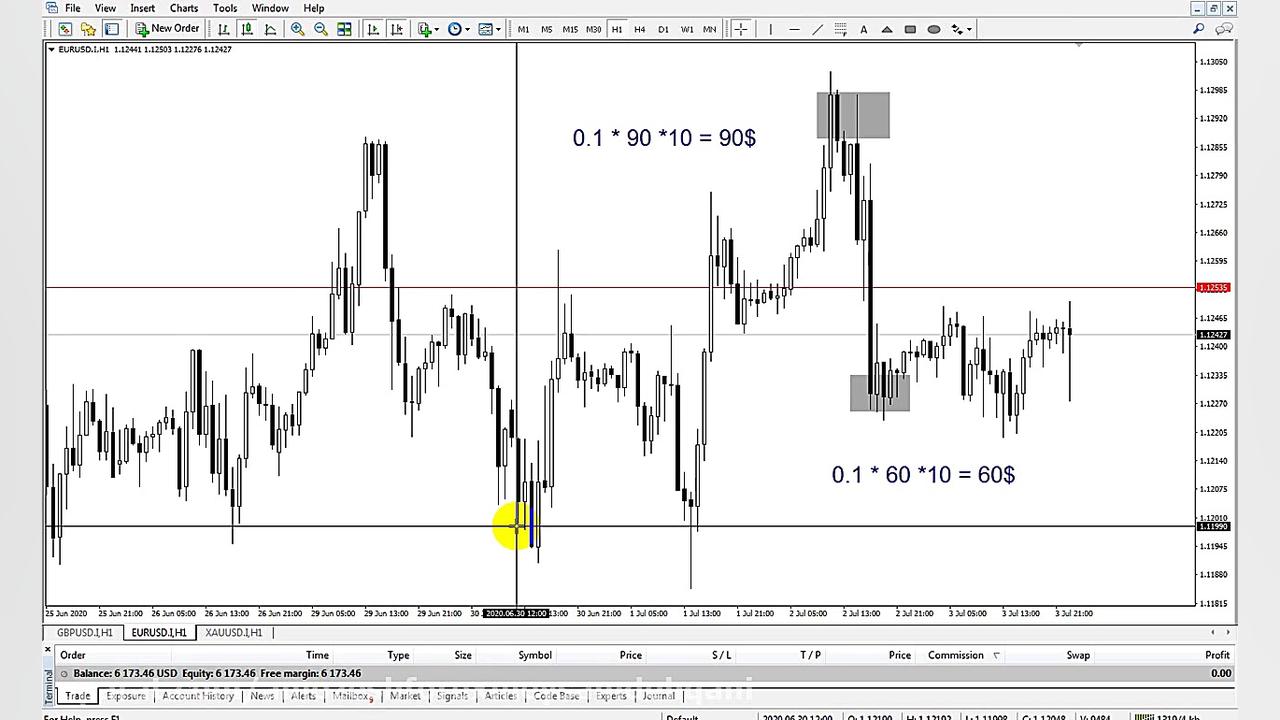Zoom out on the chart
This screenshot has width=1280, height=720.
[x=321, y=29]
